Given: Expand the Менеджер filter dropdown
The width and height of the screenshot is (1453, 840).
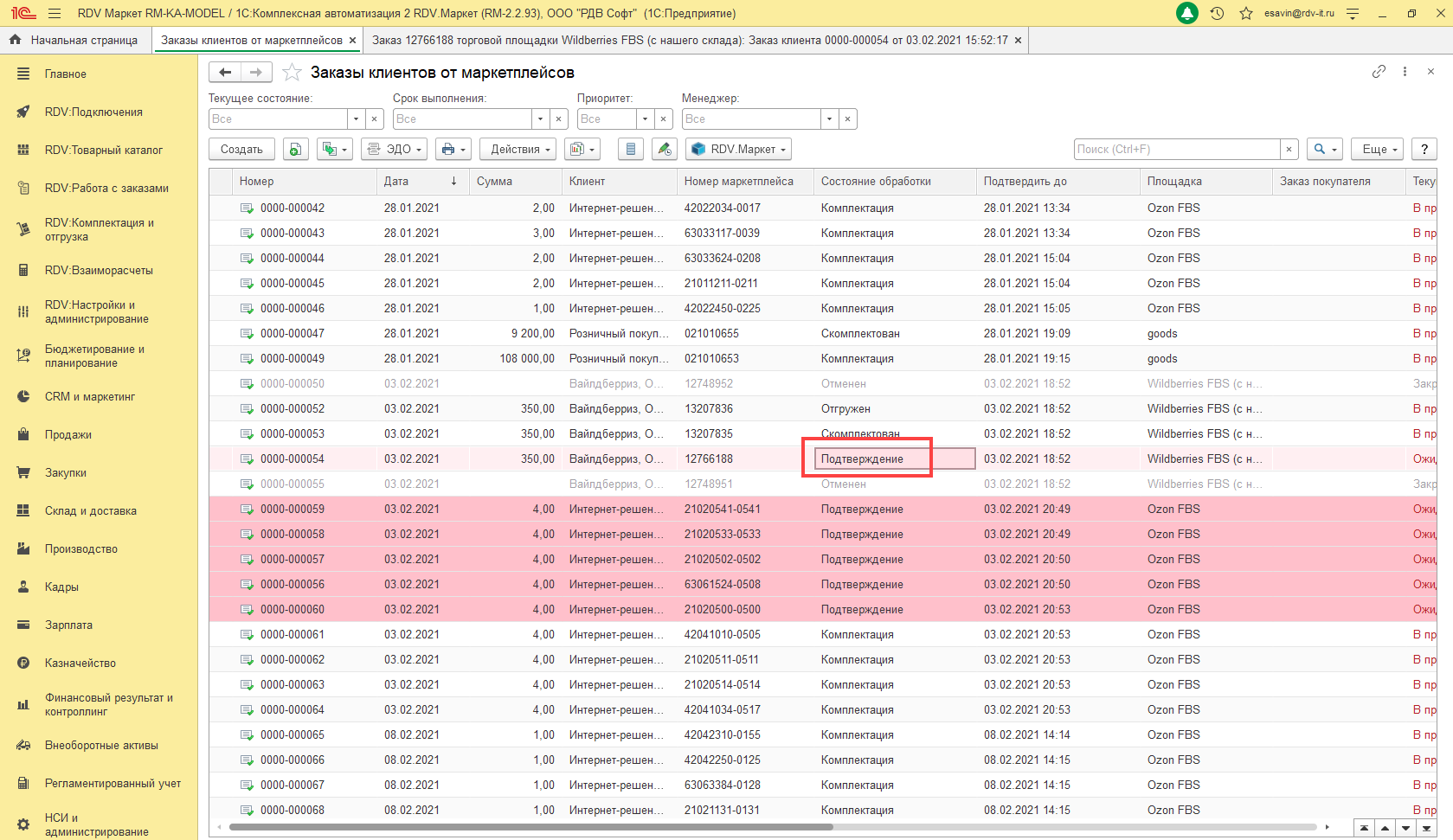Looking at the screenshot, I should pyautogui.click(x=829, y=119).
